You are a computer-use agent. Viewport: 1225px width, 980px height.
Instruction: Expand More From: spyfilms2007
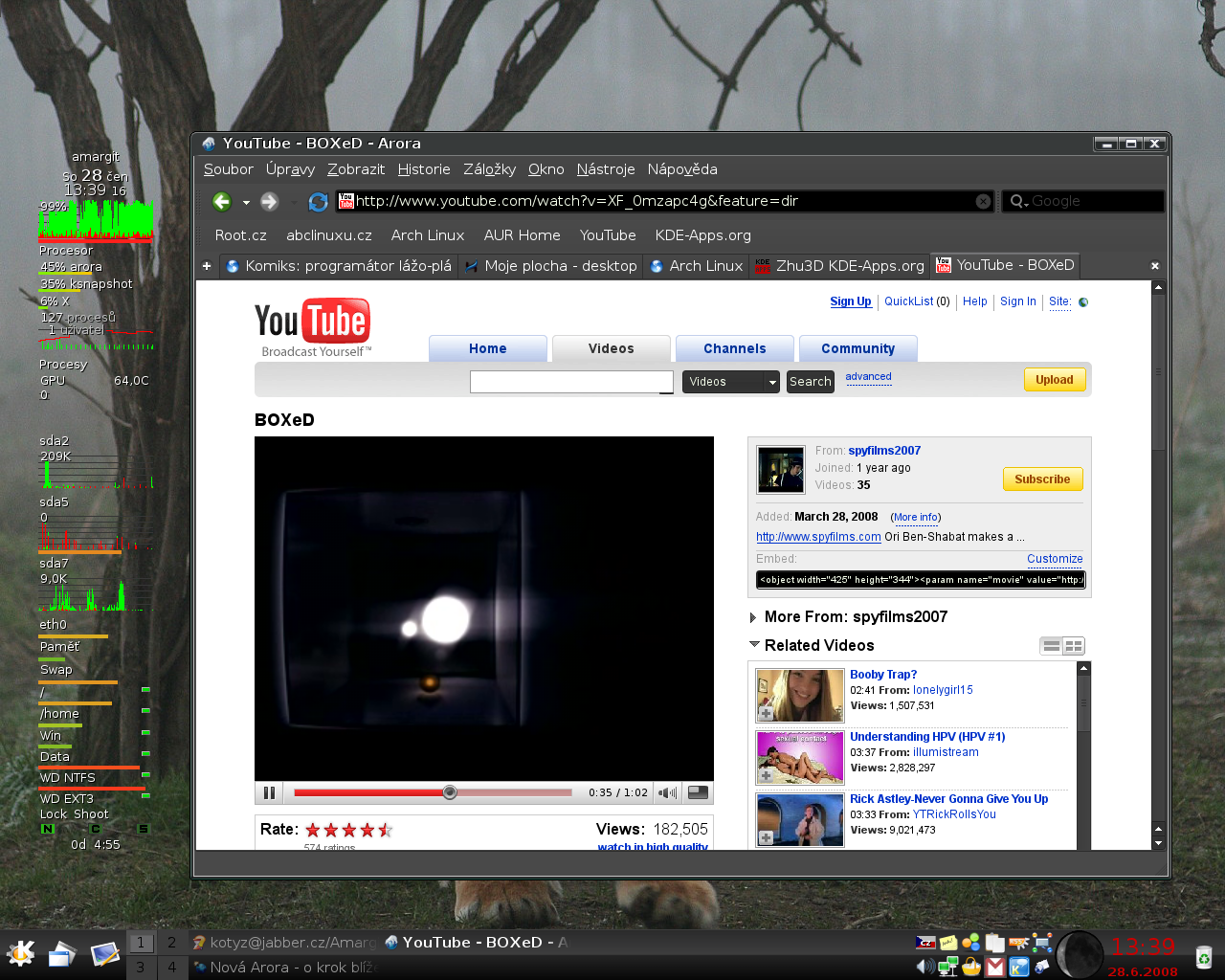pos(753,617)
